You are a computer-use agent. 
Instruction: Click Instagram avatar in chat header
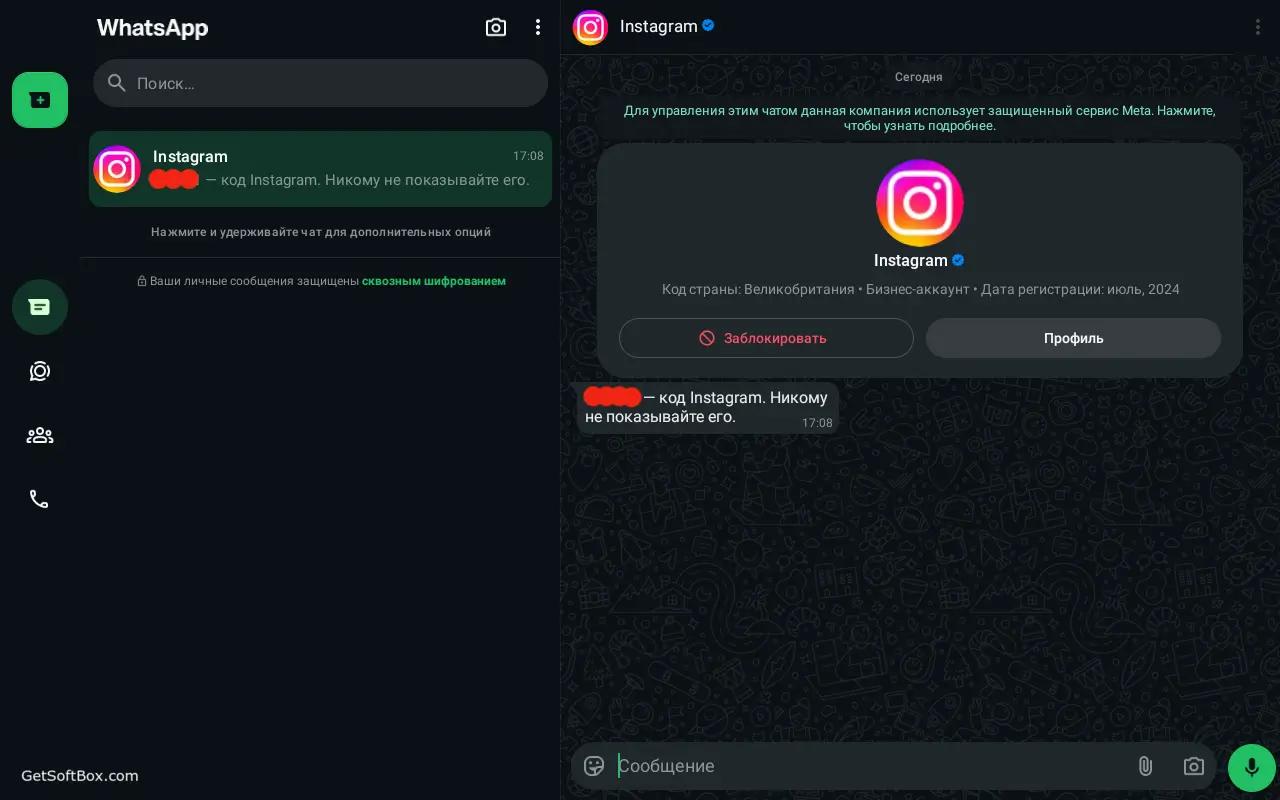click(x=590, y=27)
